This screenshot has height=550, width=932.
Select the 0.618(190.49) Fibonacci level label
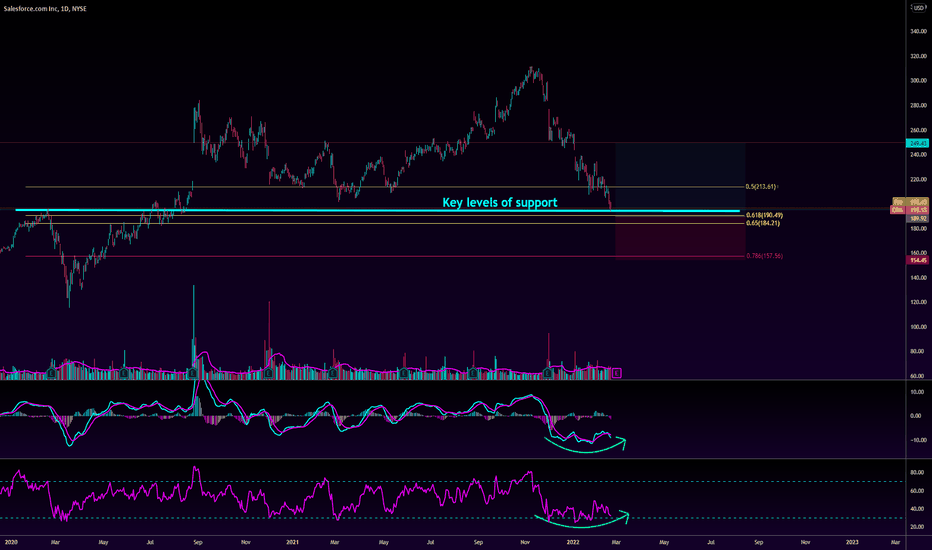[764, 215]
